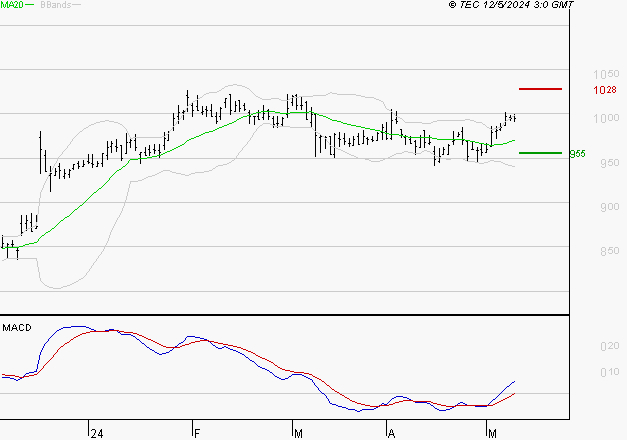Click the 950 price axis label

(x=609, y=163)
